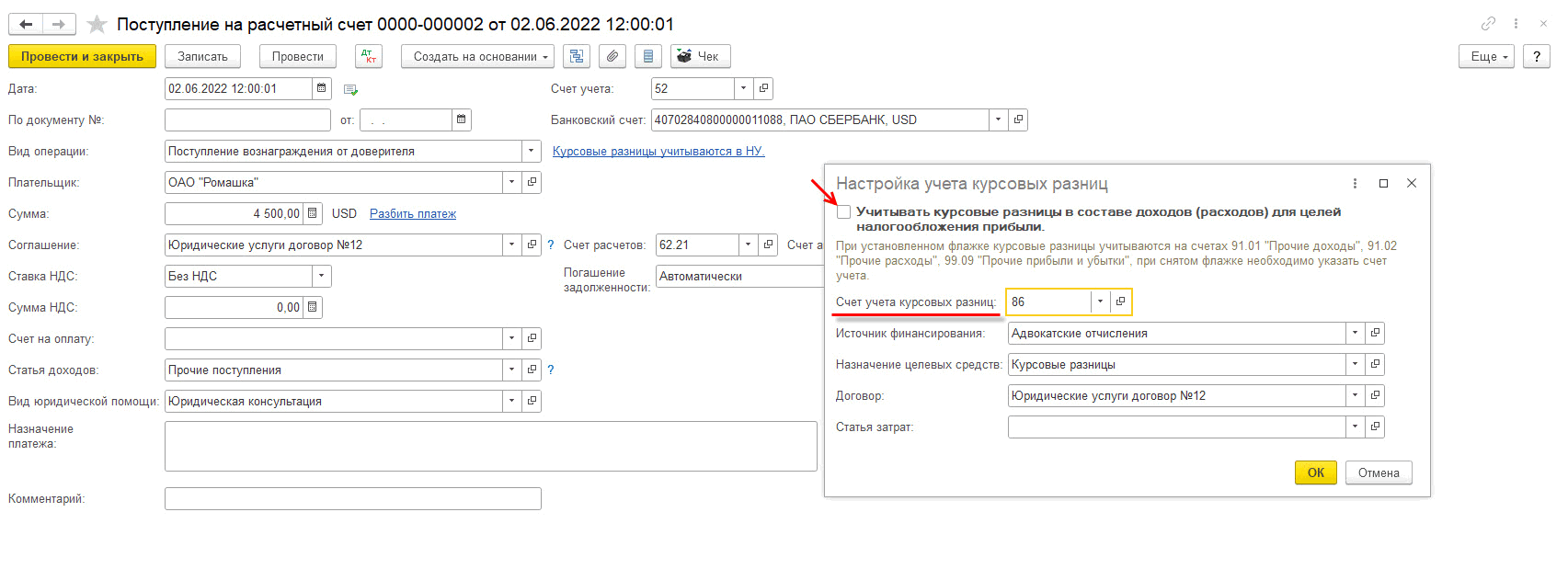Image resolution: width=1568 pixels, height=569 pixels.
Task: Click the Дт/Кт postings icon
Action: [x=369, y=57]
